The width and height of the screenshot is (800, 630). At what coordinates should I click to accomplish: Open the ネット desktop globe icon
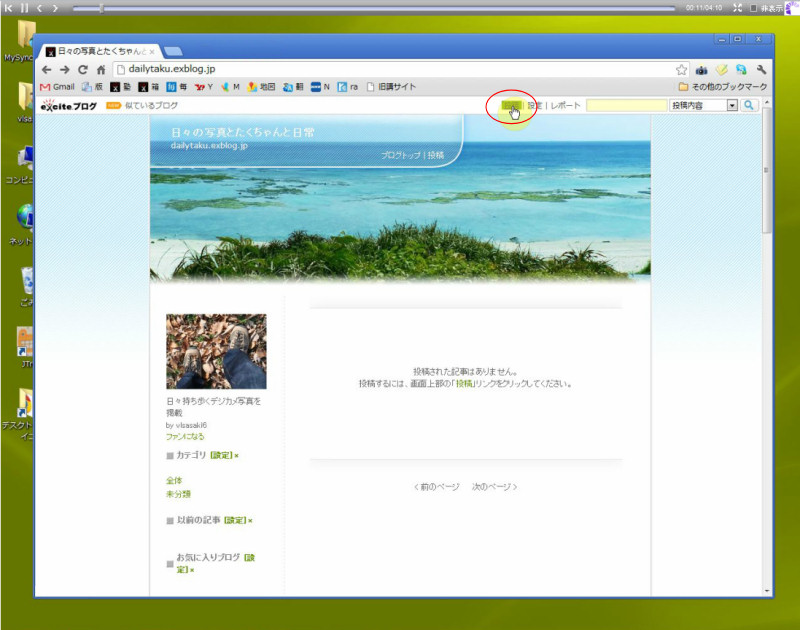20,224
